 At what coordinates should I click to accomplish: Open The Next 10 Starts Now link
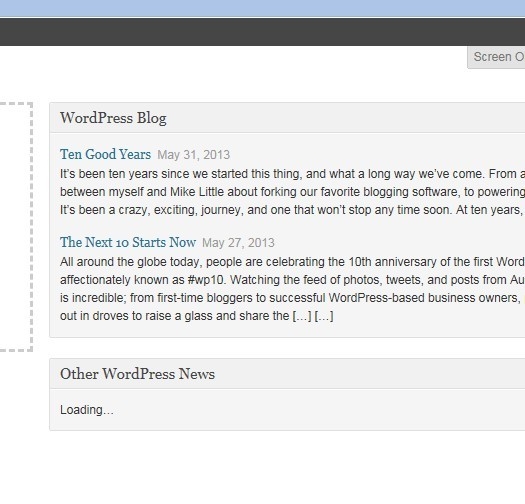pos(128,242)
